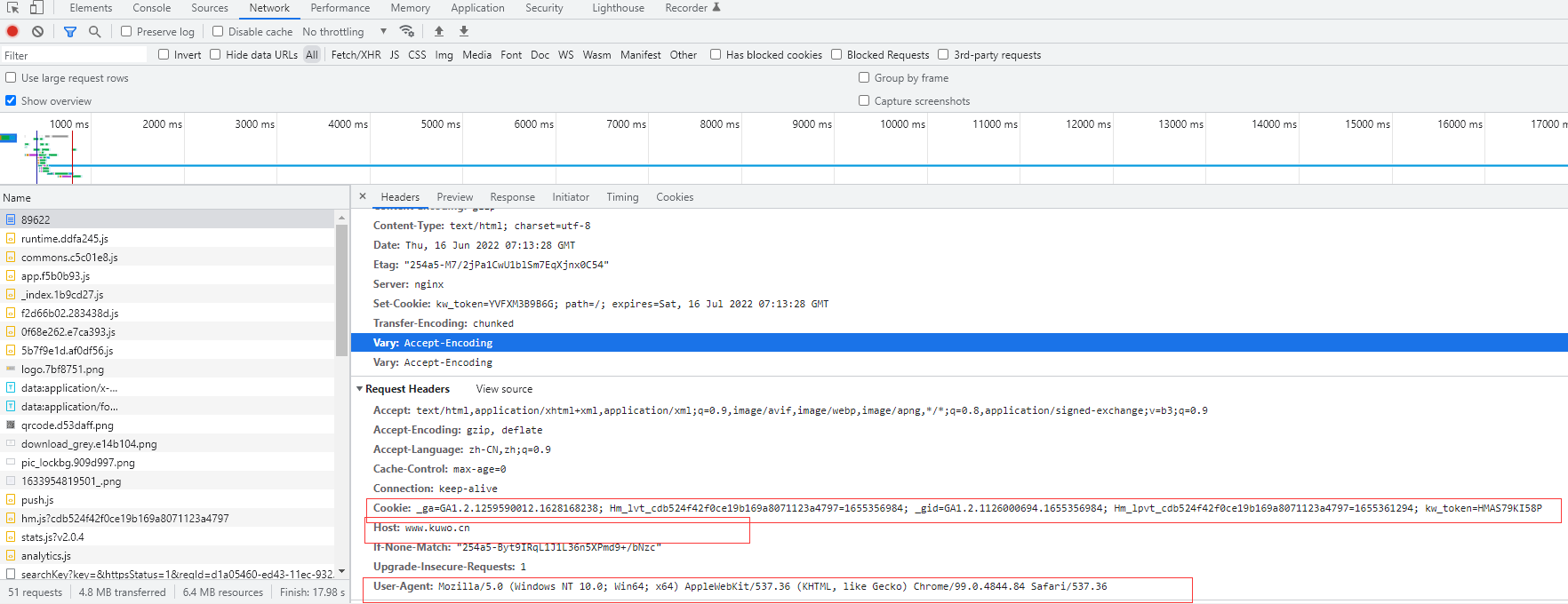Import HAR file with upload arrow
Viewport: 1568px width, 604px height.
point(438,31)
